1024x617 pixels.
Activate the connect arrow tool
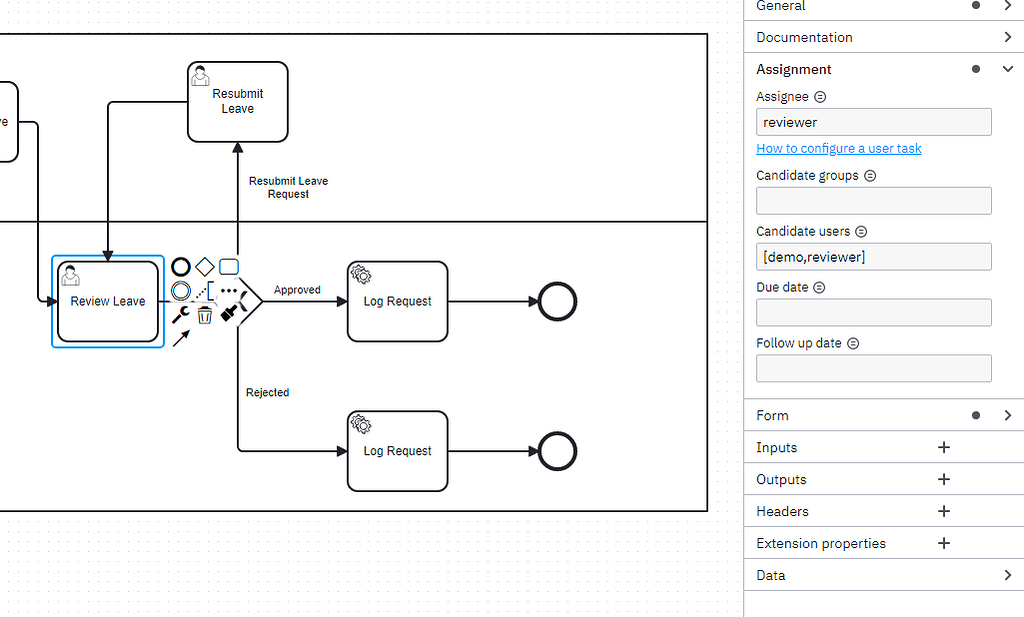click(x=180, y=339)
